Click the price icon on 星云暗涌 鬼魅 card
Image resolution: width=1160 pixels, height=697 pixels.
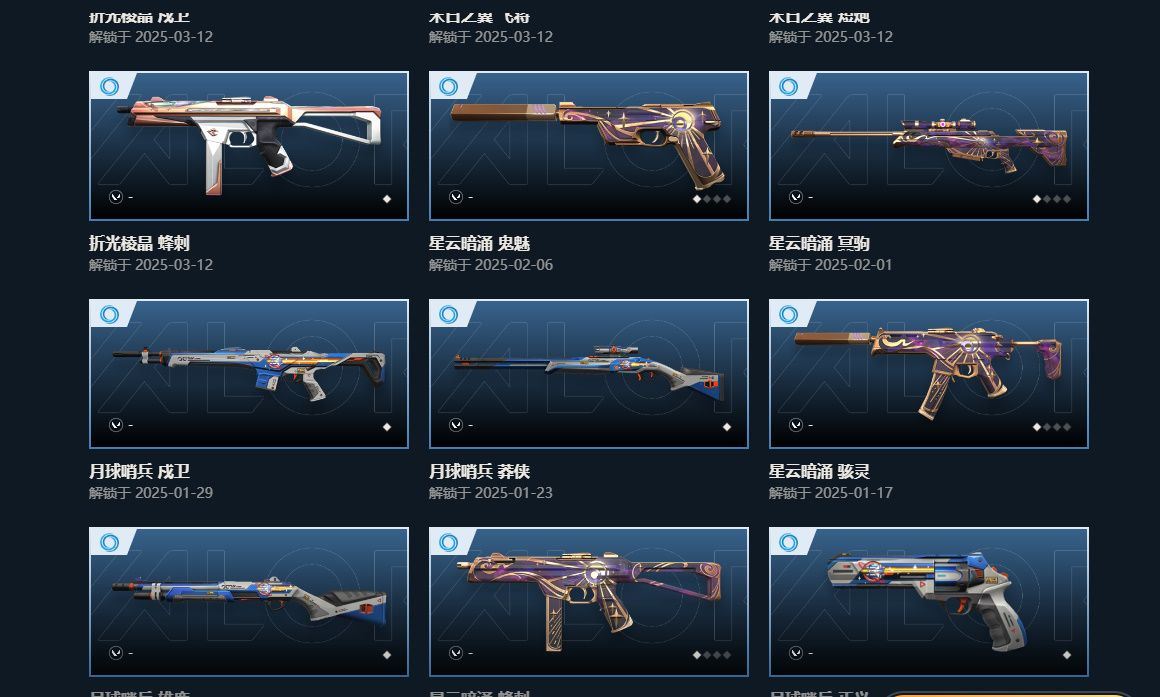[x=456, y=197]
